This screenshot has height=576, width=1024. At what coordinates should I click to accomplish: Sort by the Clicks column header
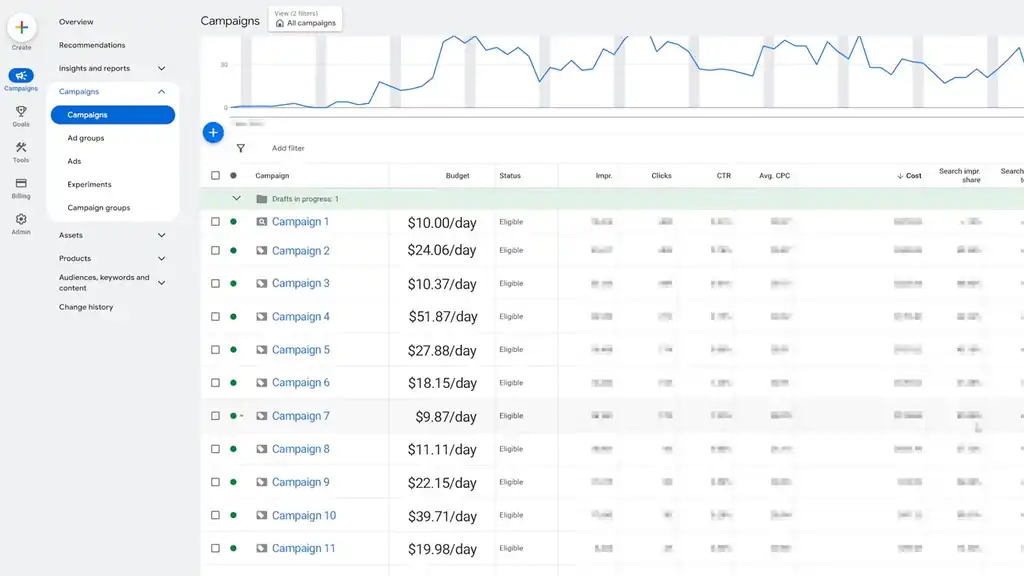click(662, 176)
